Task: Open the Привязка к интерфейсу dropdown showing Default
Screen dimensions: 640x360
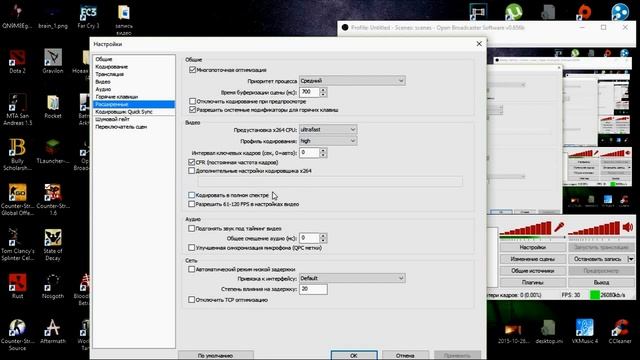Action: coord(352,278)
